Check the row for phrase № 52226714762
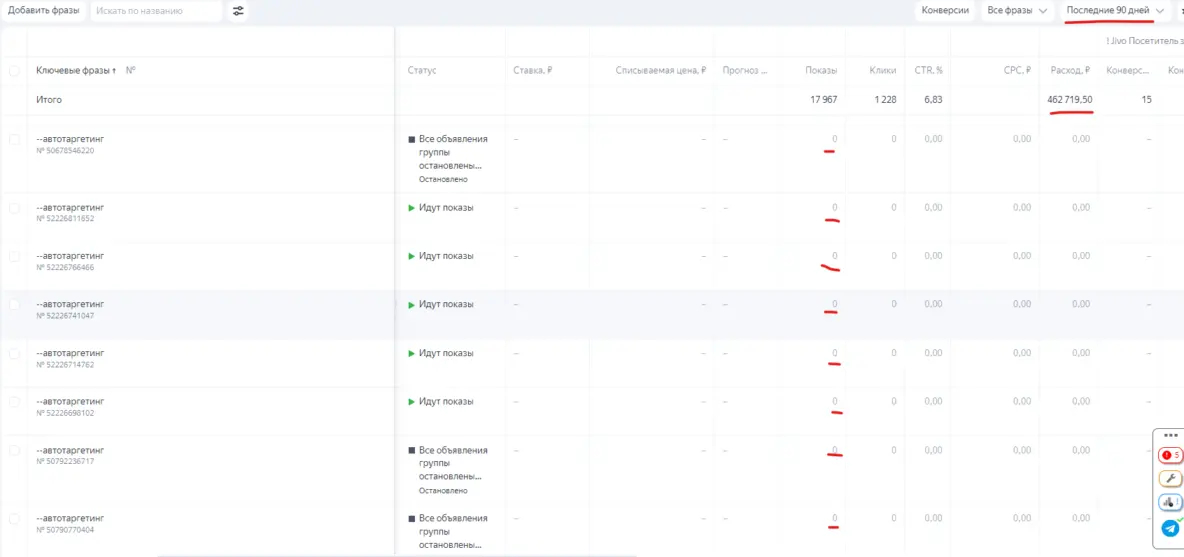The height and width of the screenshot is (557, 1184). click(14, 353)
